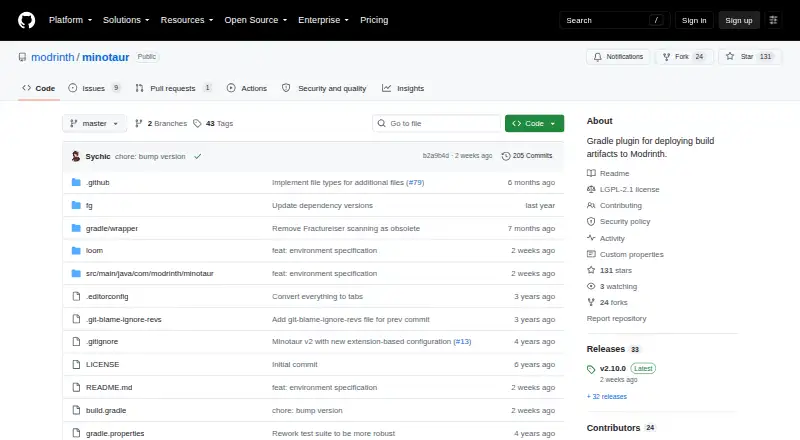
Task: Expand the Open Source menu
Action: click(x=256, y=20)
